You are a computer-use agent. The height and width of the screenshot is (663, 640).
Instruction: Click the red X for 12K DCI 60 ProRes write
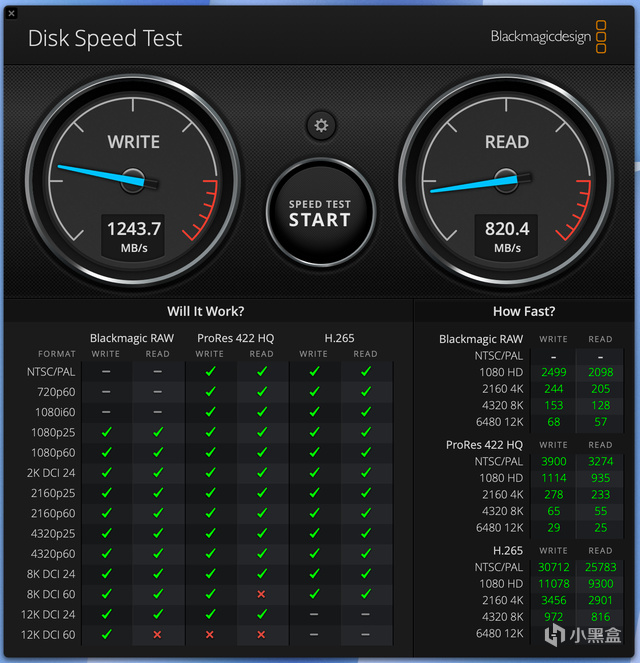pos(210,634)
